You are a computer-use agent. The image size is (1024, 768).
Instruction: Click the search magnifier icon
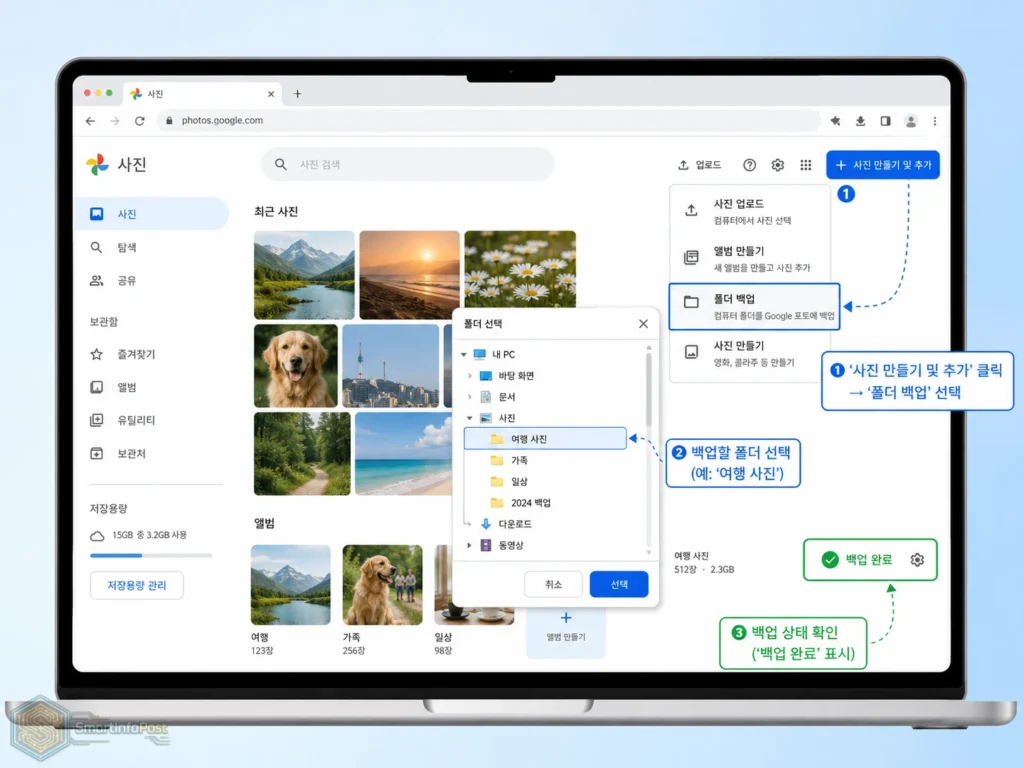pyautogui.click(x=281, y=165)
